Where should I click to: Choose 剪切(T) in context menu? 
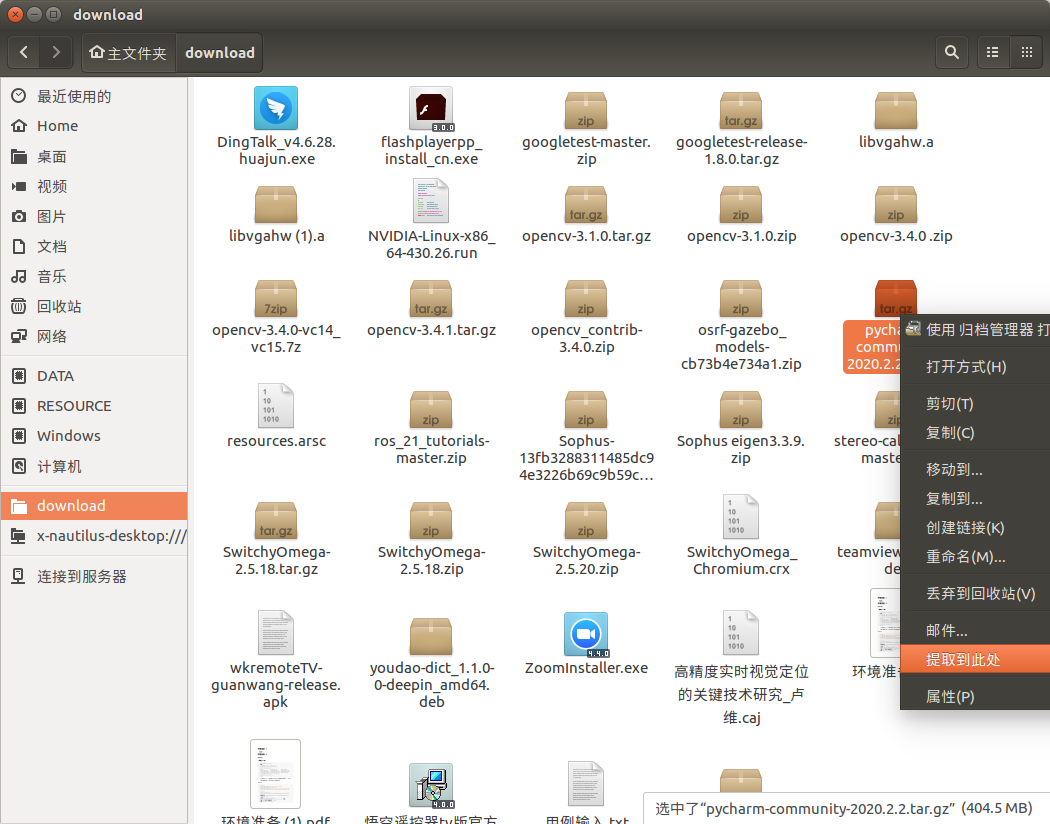pos(975,404)
